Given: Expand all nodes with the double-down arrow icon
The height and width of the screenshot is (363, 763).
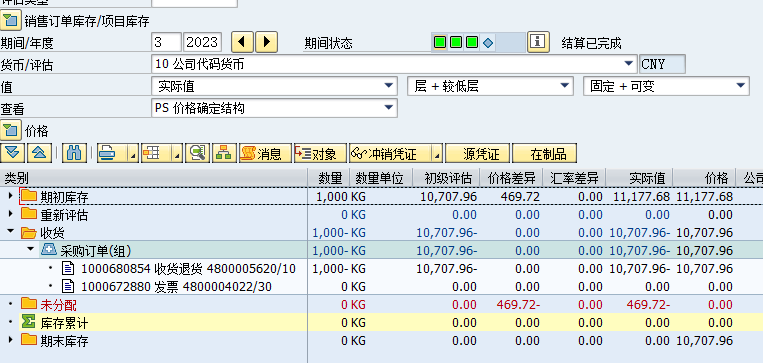Looking at the screenshot, I should (x=13, y=153).
